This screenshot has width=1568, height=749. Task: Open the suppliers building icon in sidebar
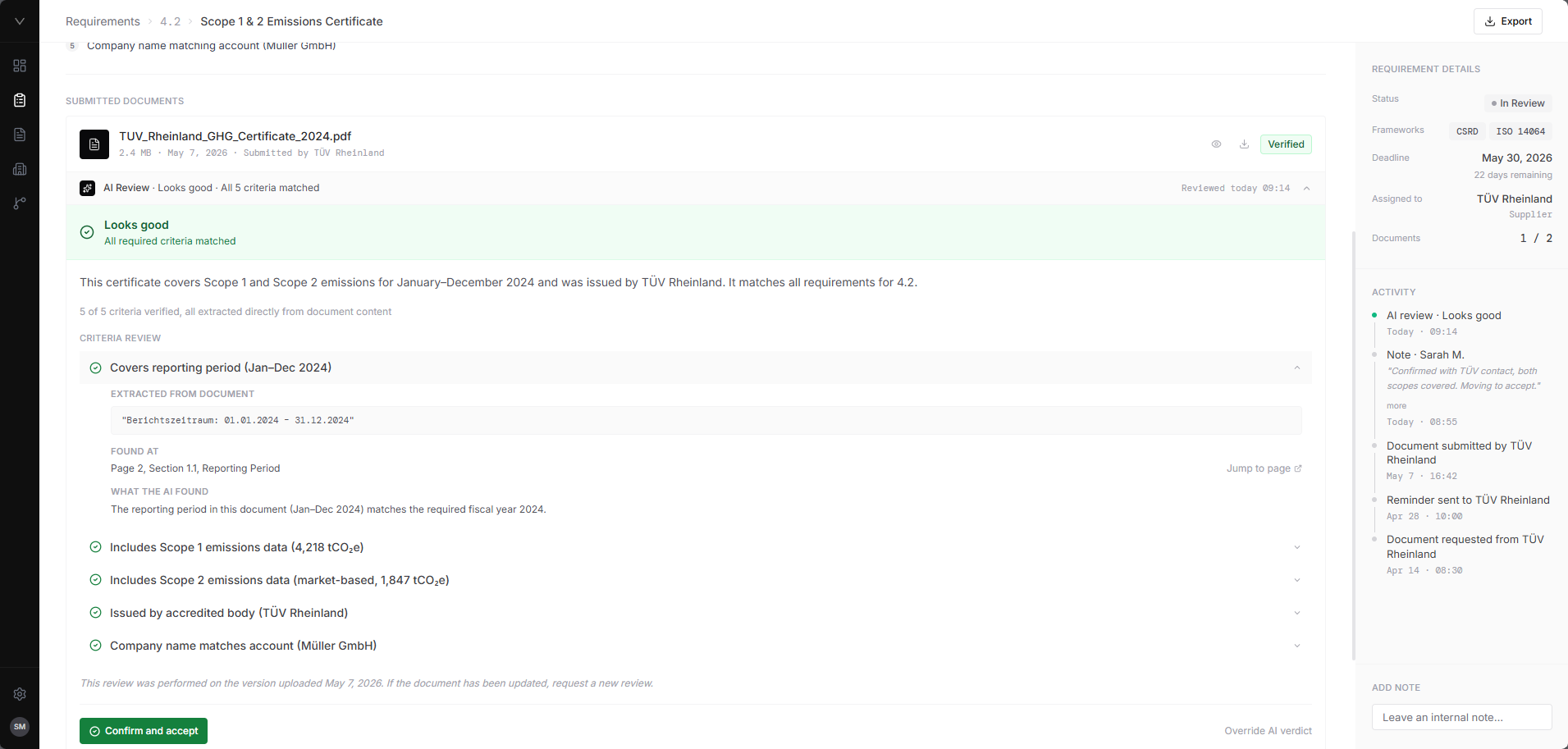coord(20,169)
